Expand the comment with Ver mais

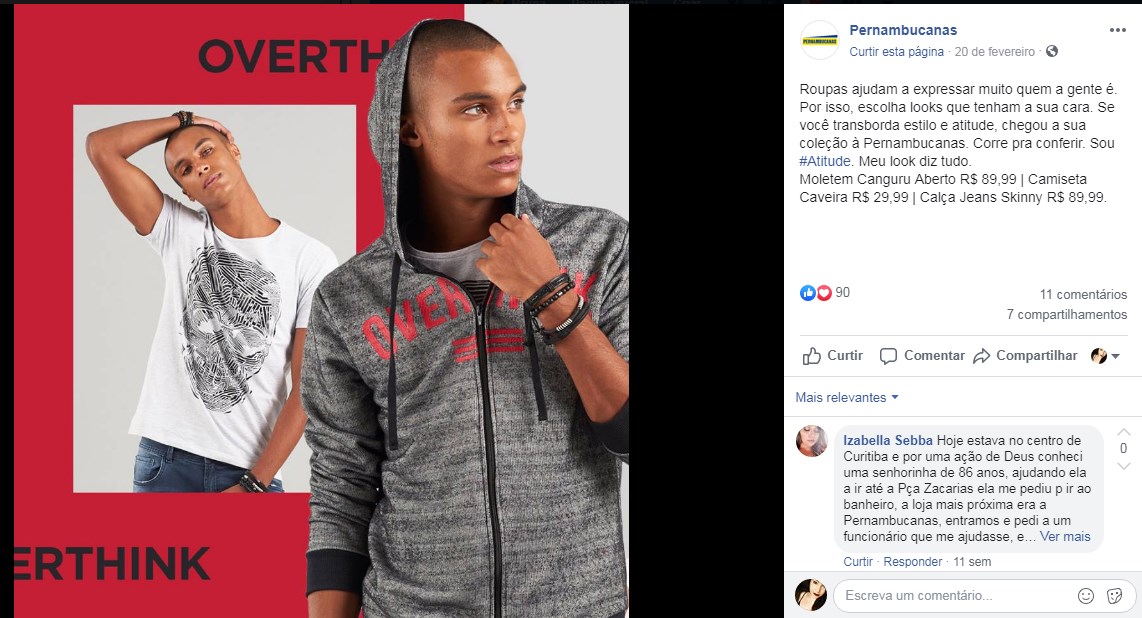[1065, 536]
